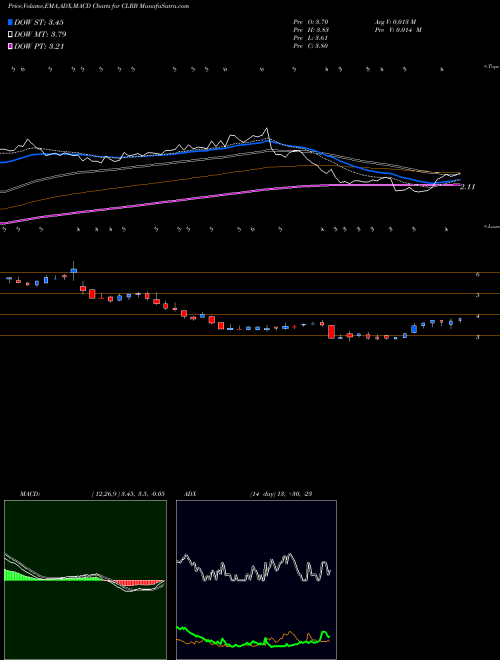Click the last blue candlestick on the far right
The image size is (500, 660).
click(460, 320)
